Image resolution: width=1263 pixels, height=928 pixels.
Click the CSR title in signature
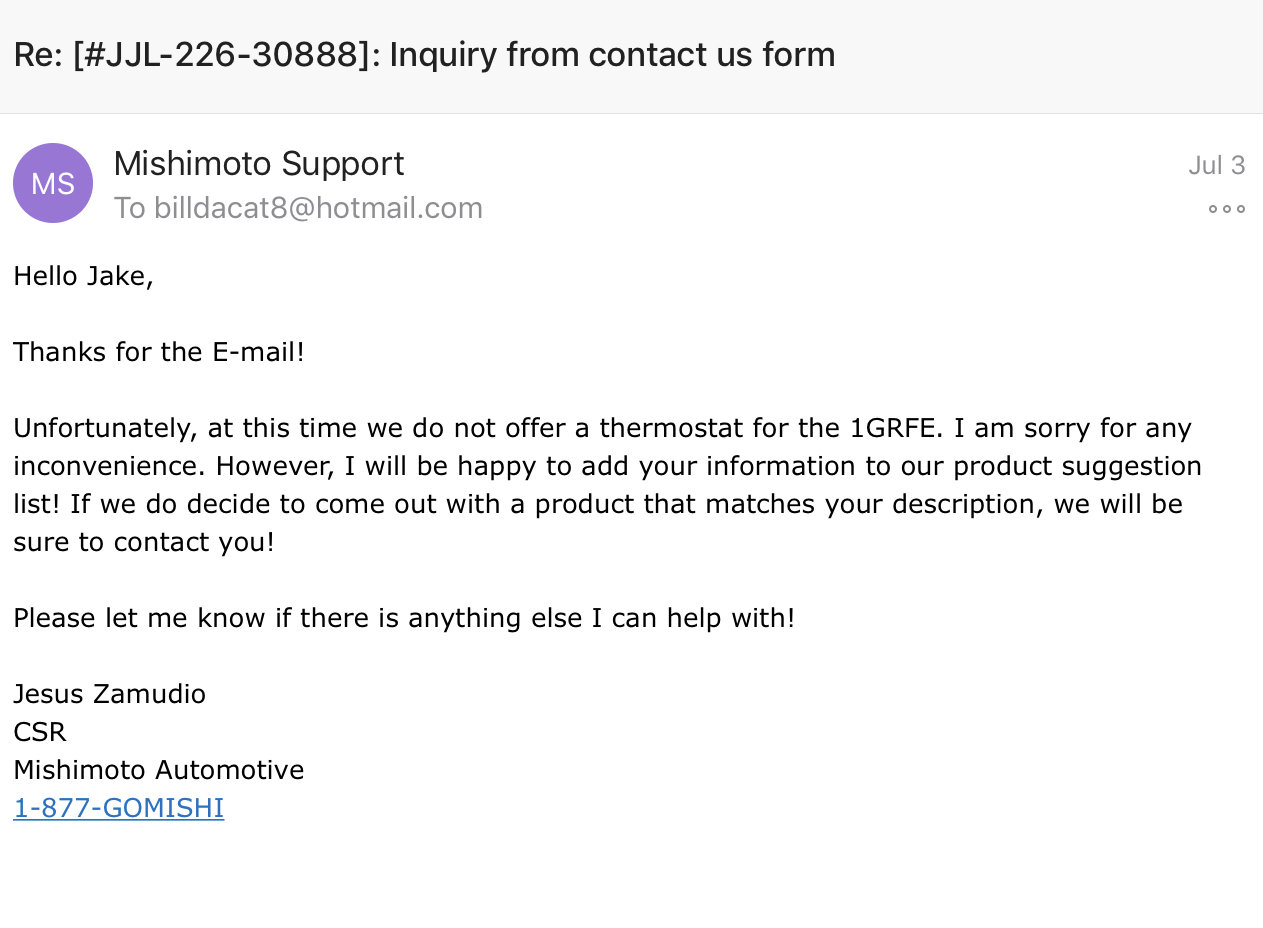point(40,732)
